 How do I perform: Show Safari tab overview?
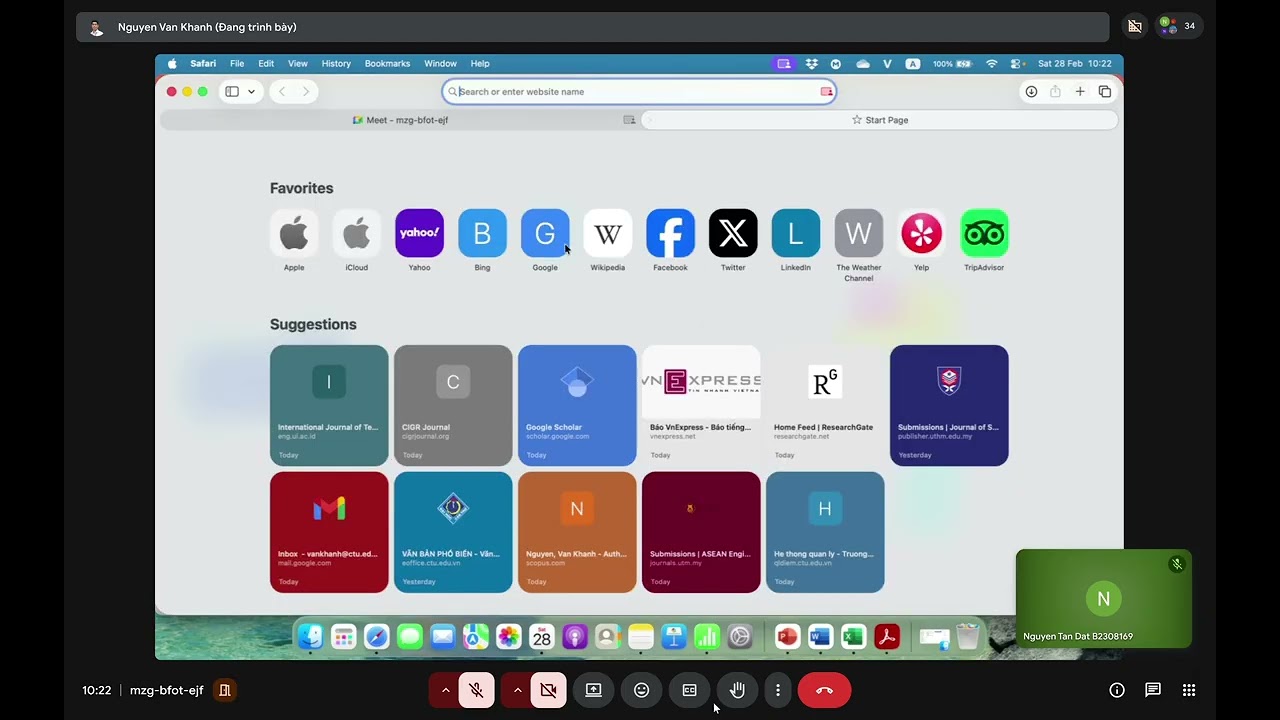[1105, 91]
